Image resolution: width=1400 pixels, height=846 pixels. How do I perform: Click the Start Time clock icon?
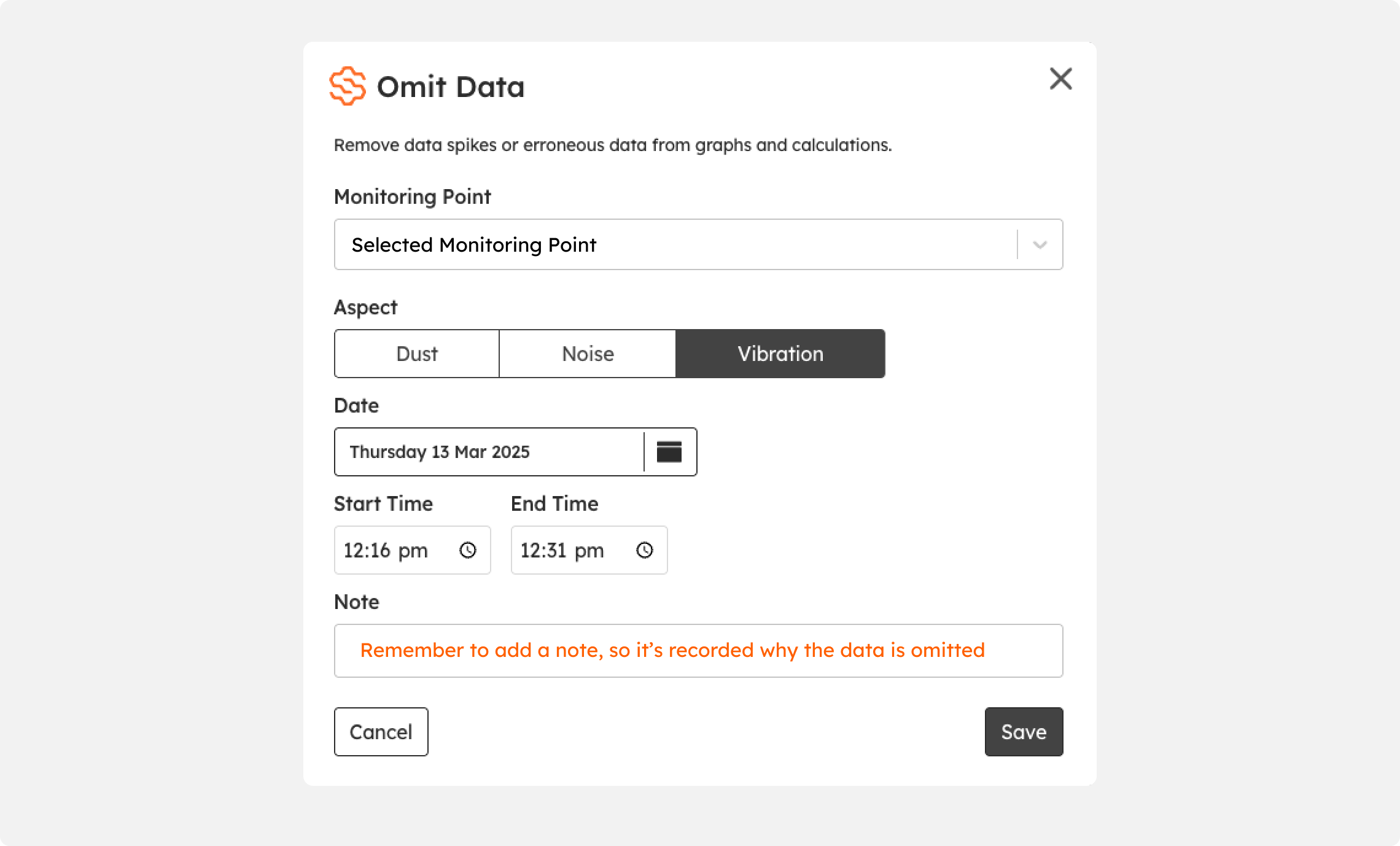(468, 550)
